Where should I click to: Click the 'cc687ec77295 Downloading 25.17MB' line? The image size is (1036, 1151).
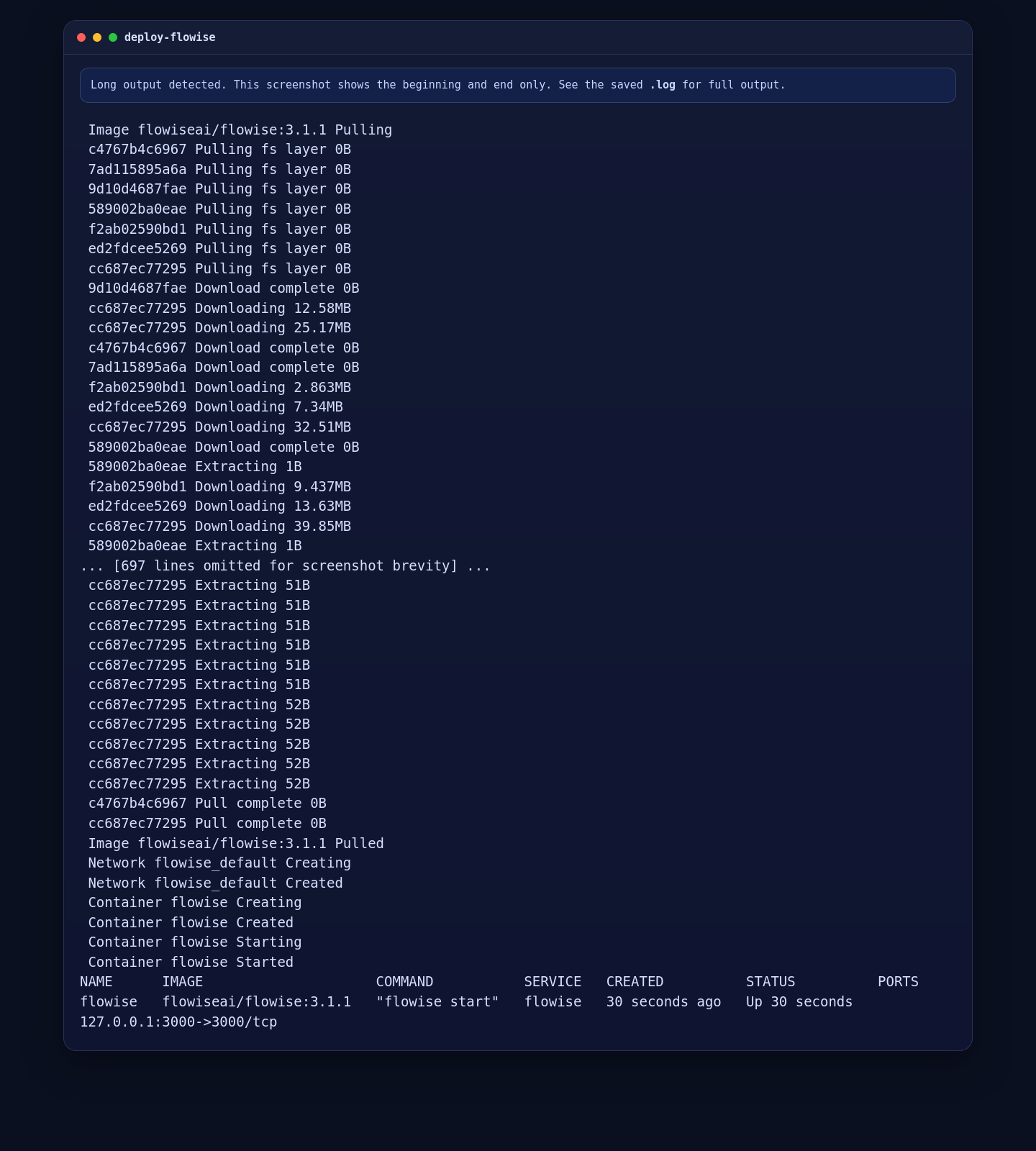(219, 328)
